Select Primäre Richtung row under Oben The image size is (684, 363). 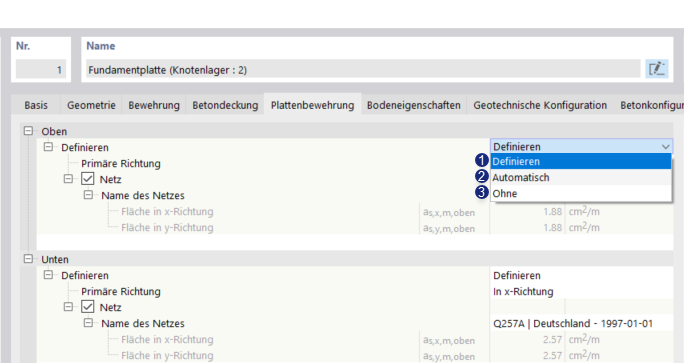121,164
